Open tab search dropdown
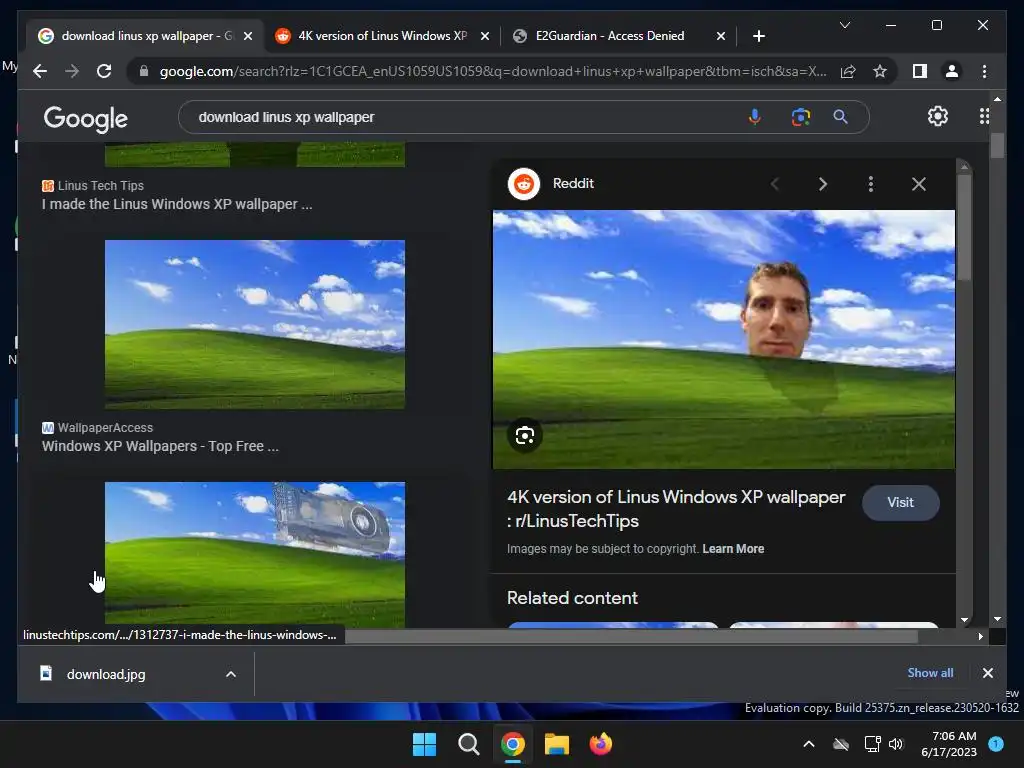Screen dimensions: 1024x768 point(844,25)
